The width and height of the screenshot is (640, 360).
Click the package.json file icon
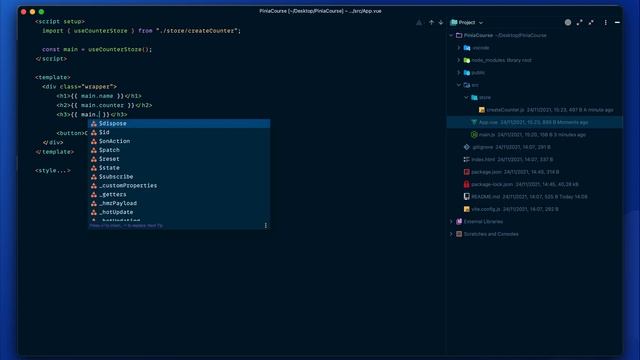467,172
